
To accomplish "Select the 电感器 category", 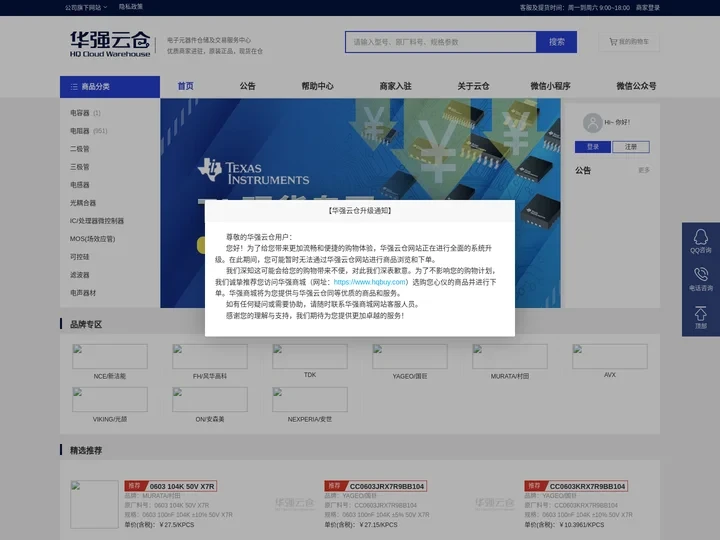I will 79,185.
